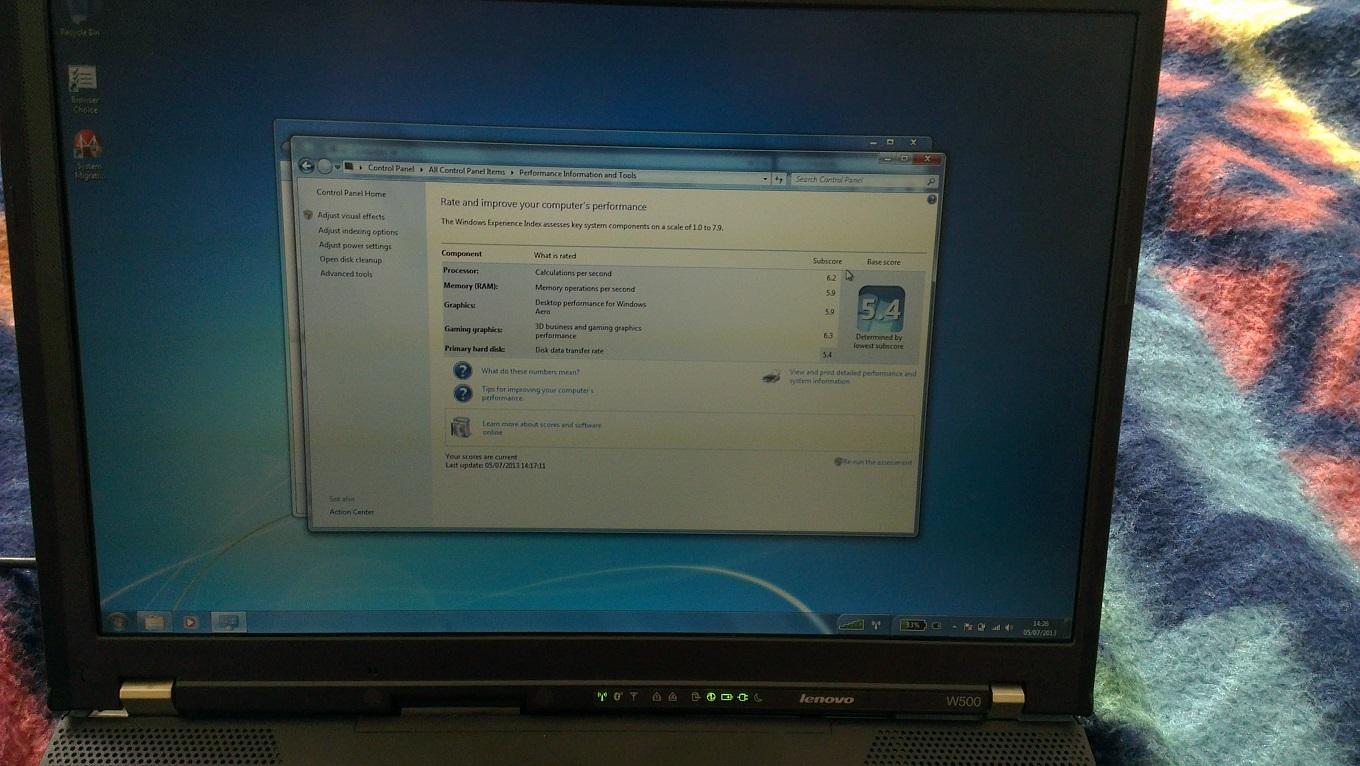Go to Control Panel Home

pyautogui.click(x=351, y=193)
